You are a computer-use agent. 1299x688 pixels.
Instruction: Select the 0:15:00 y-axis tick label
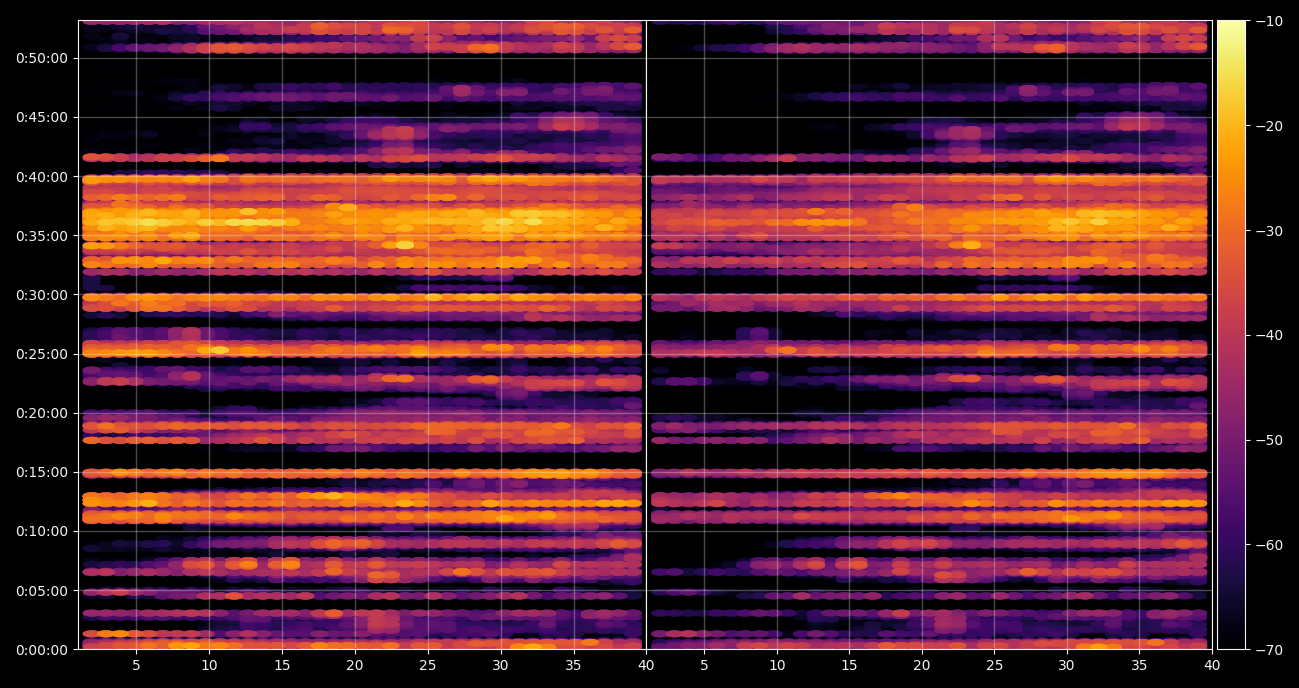click(x=41, y=472)
